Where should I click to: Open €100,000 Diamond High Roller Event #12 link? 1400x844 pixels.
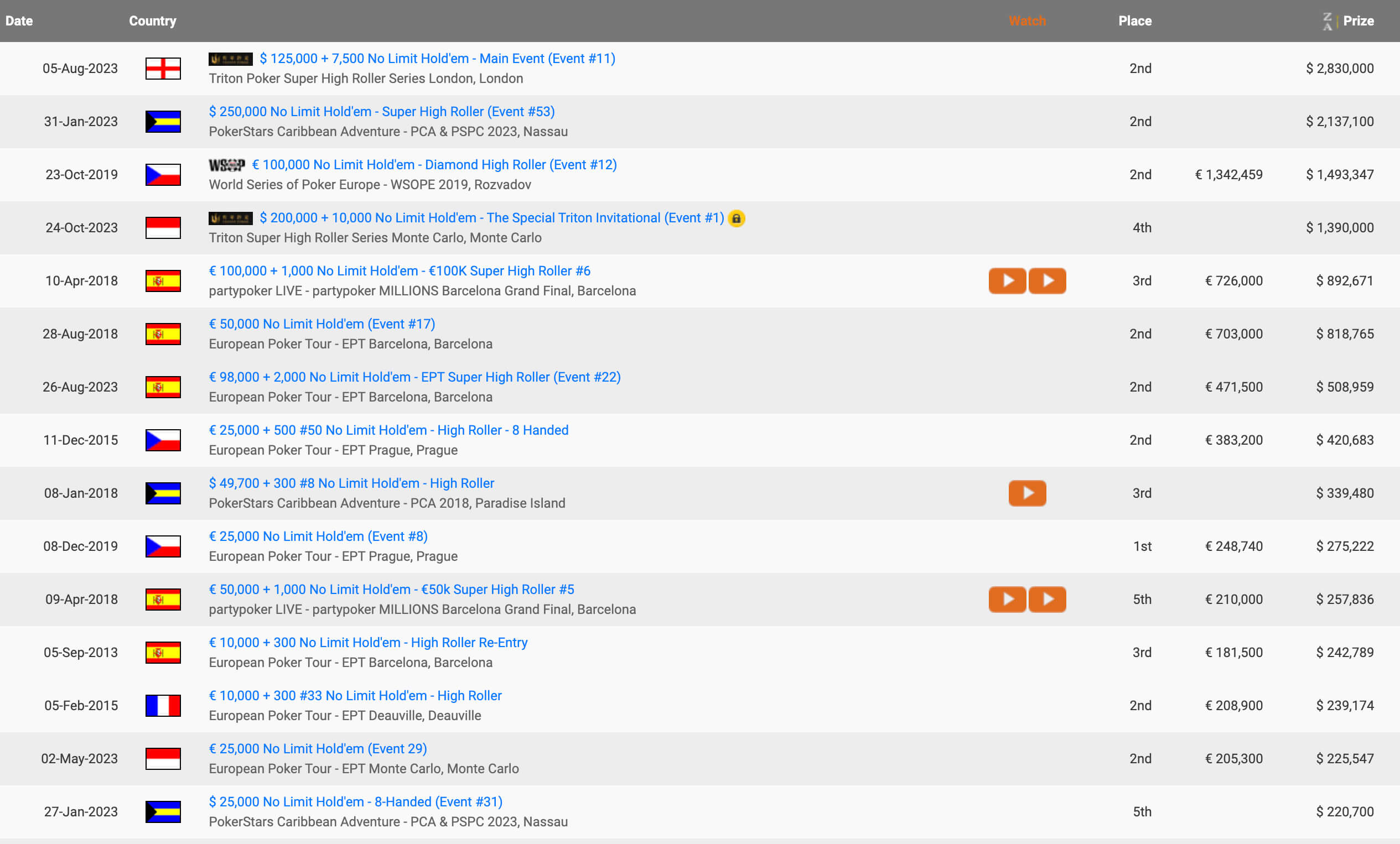click(434, 165)
